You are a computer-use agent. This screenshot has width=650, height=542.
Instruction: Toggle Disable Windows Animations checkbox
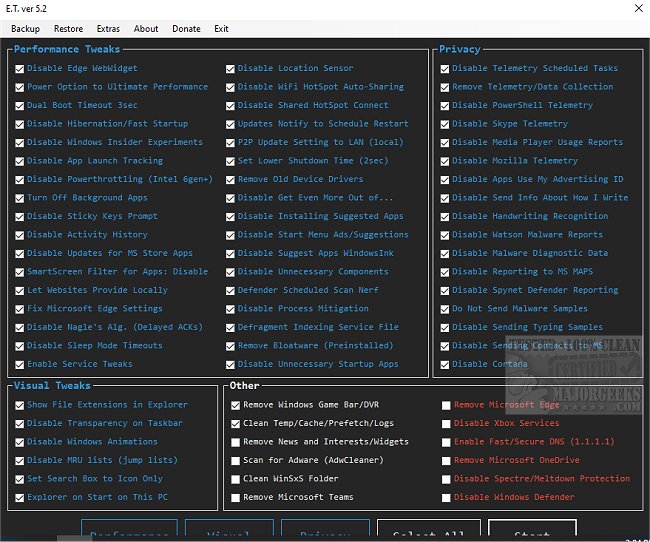20,442
